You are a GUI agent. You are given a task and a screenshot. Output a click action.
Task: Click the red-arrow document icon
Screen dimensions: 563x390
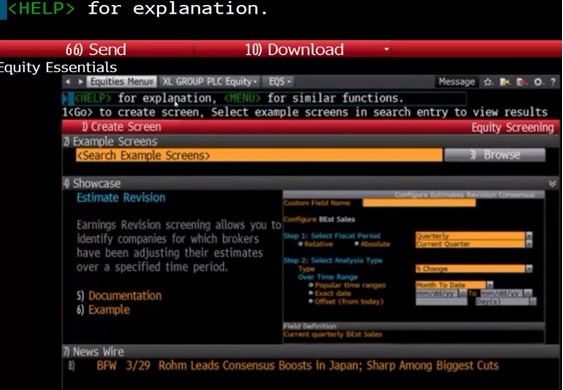coord(521,82)
